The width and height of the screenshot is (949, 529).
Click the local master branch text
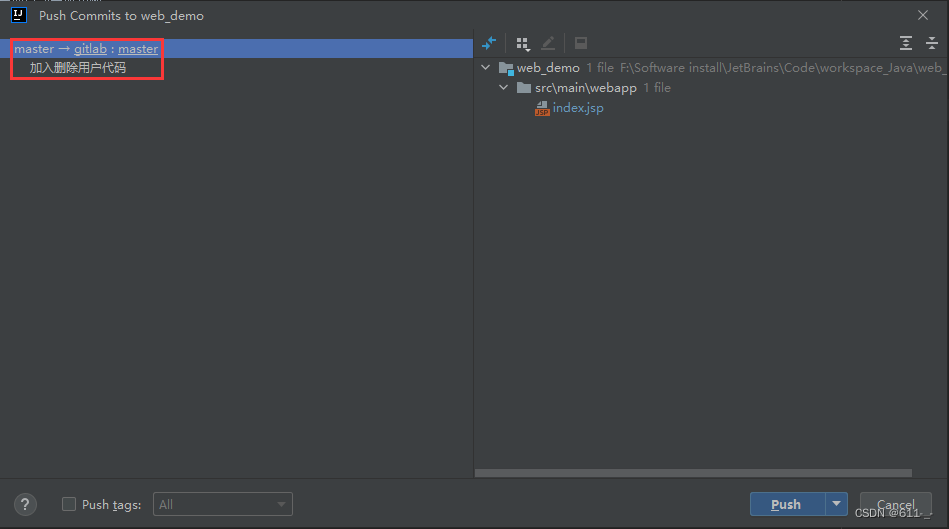(34, 49)
